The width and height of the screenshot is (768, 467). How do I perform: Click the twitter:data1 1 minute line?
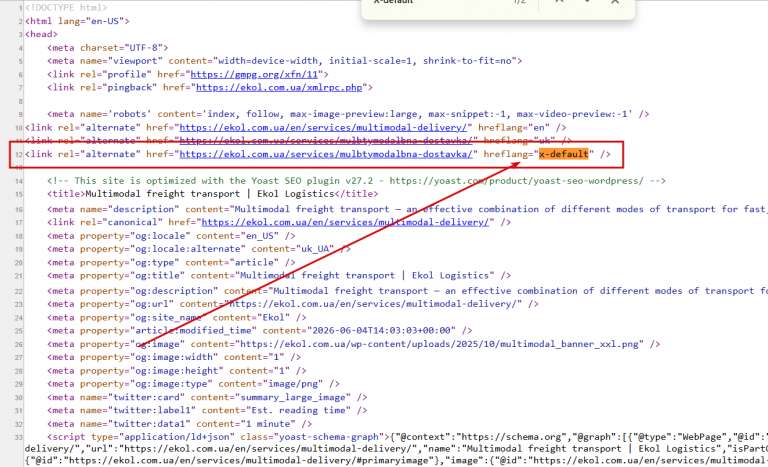coord(180,424)
